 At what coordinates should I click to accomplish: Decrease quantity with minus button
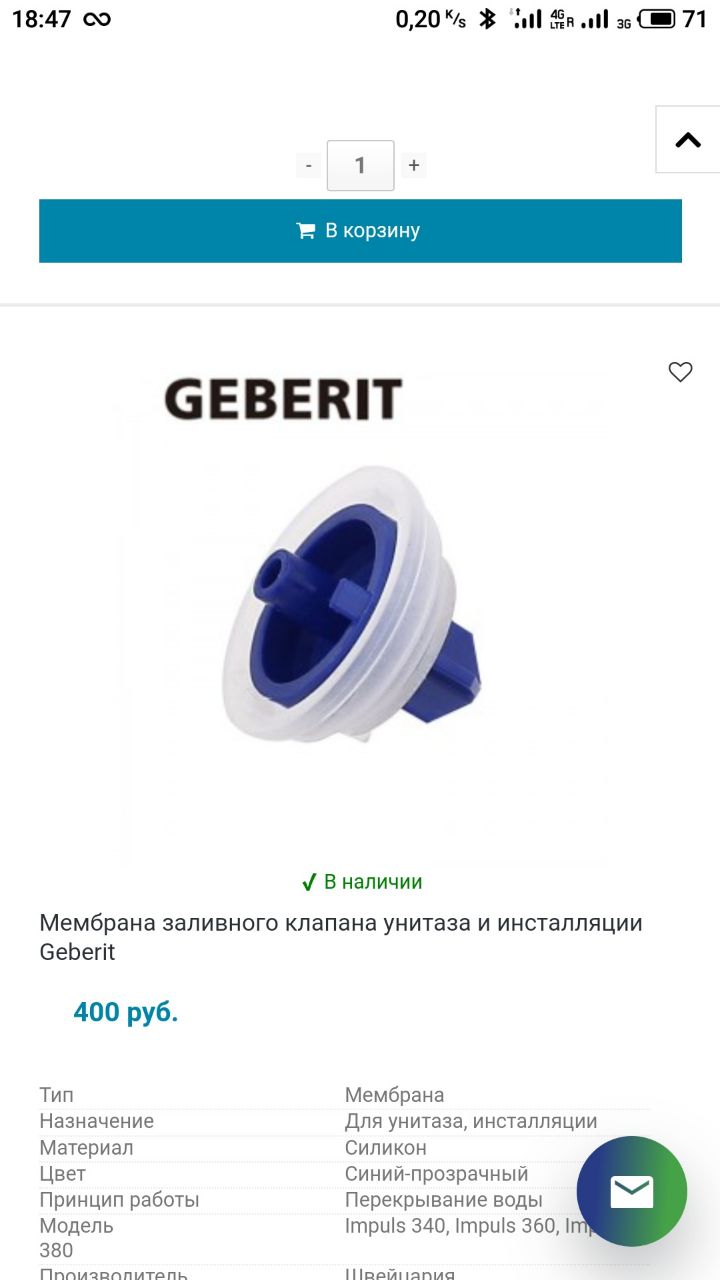pyautogui.click(x=309, y=166)
